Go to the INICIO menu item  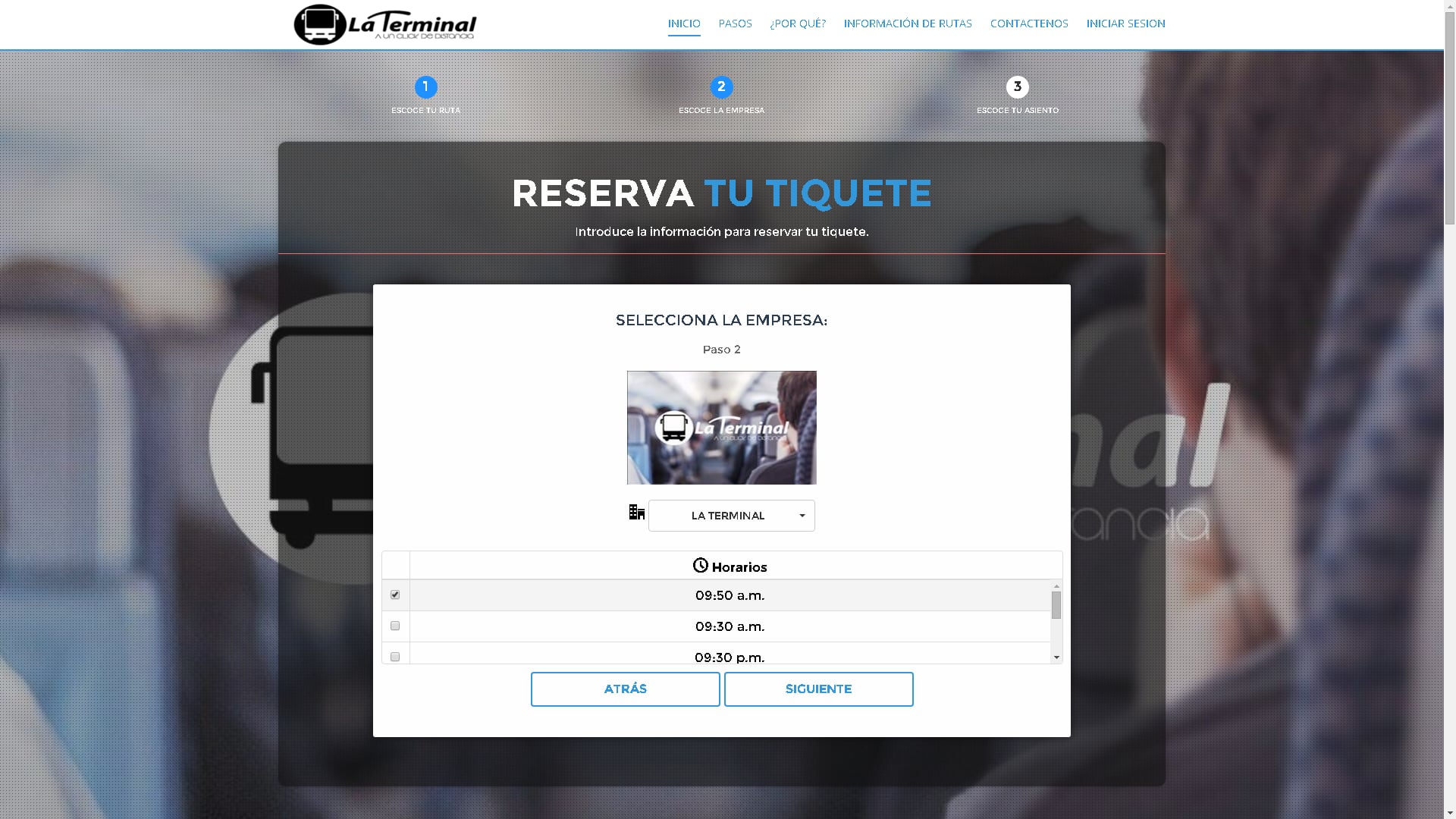pyautogui.click(x=683, y=24)
